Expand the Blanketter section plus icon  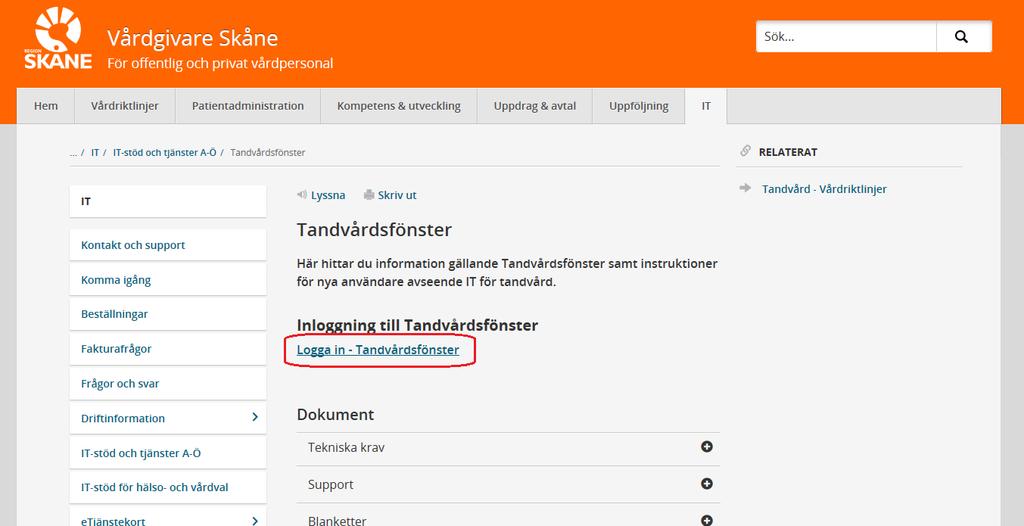coord(707,521)
